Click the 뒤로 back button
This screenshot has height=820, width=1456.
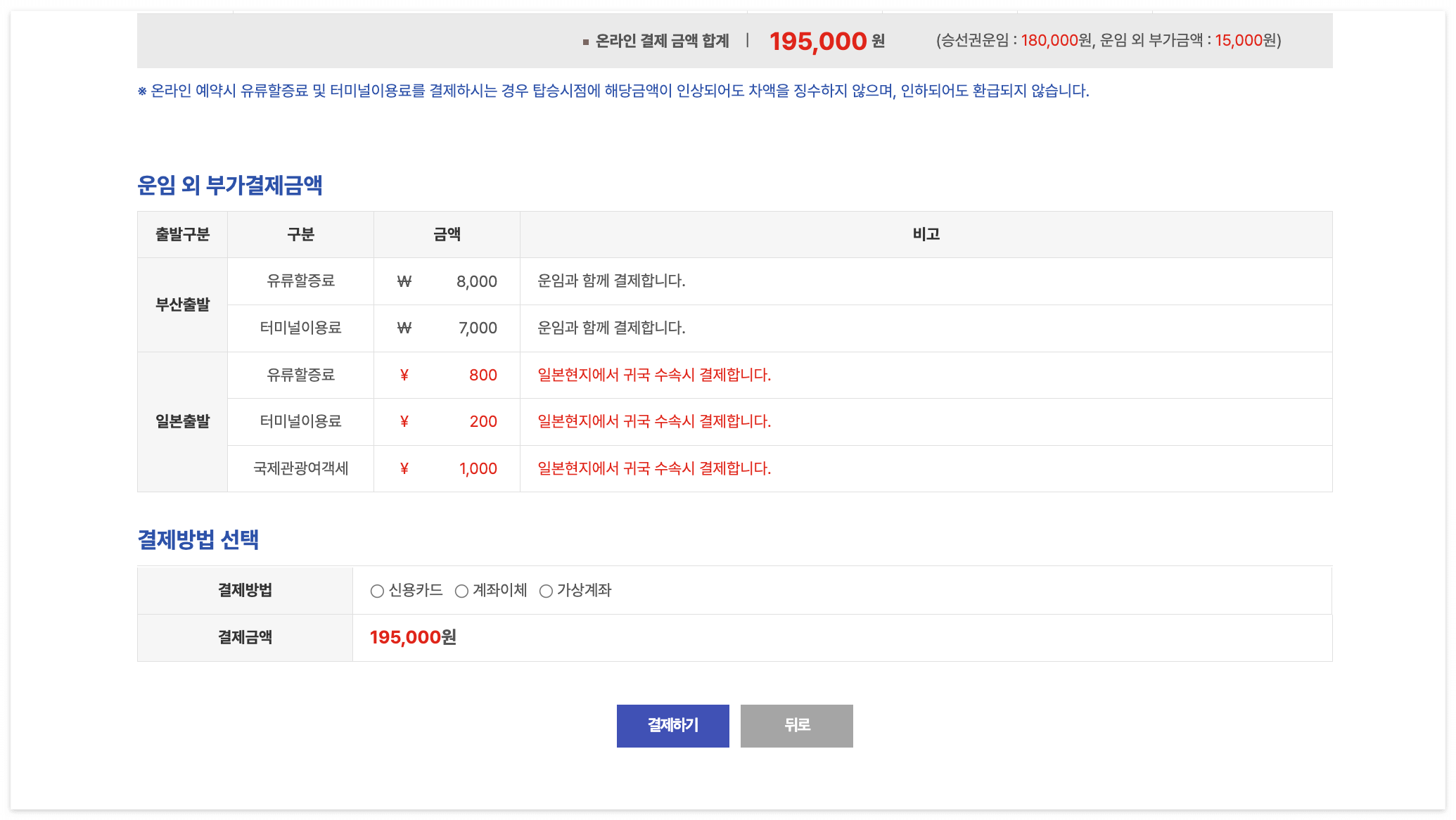coord(796,725)
